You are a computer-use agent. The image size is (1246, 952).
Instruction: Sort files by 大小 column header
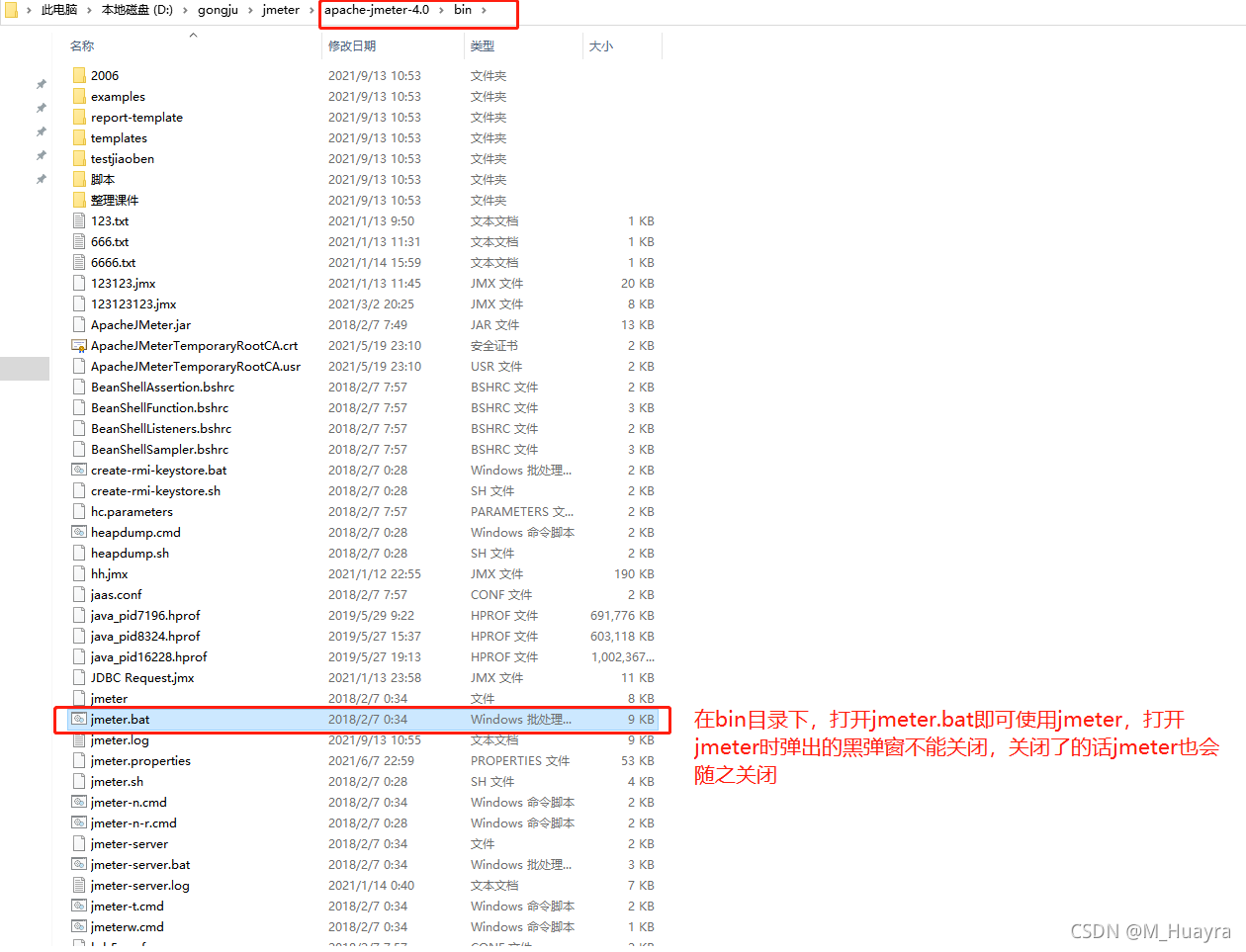click(601, 45)
